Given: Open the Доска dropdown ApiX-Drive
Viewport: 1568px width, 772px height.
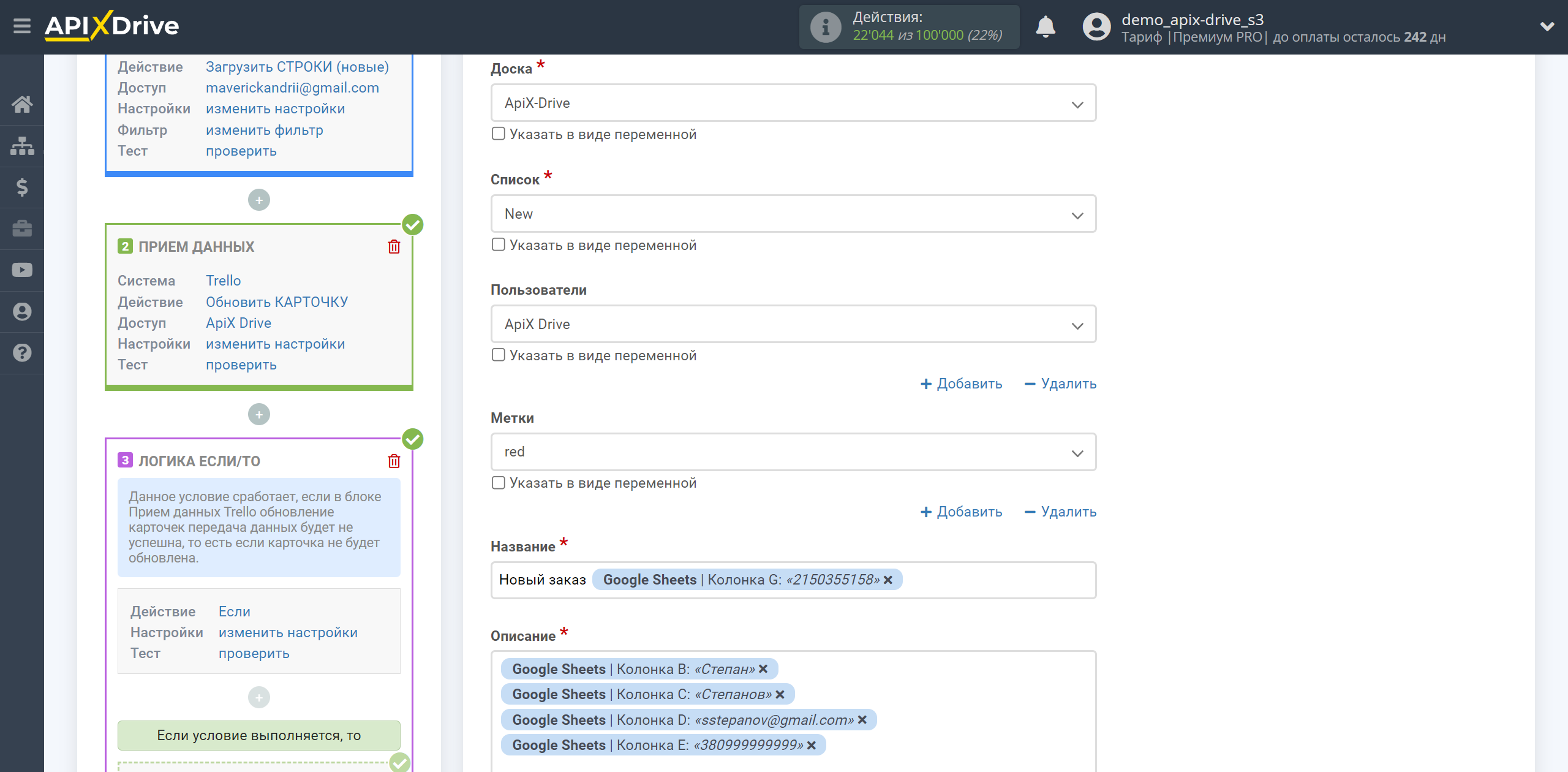Looking at the screenshot, I should [793, 103].
